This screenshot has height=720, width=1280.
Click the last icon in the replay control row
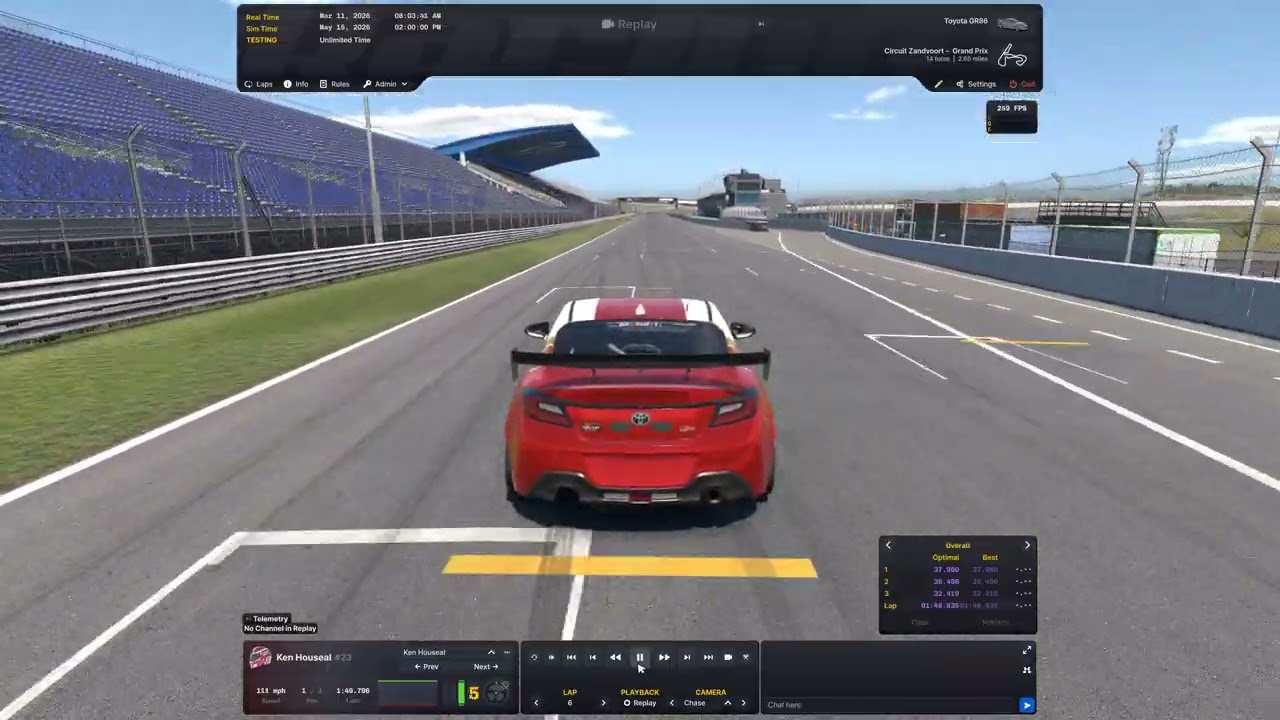tap(745, 657)
